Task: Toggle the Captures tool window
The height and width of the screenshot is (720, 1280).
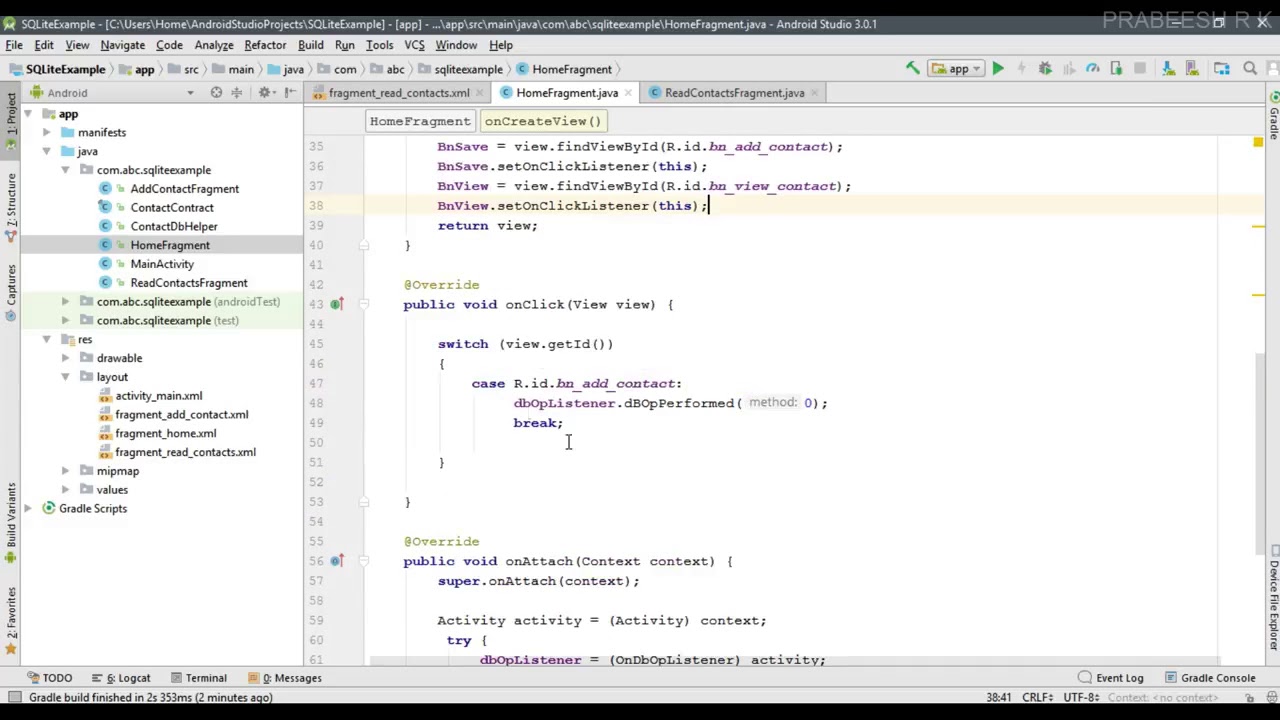Action: [11, 292]
